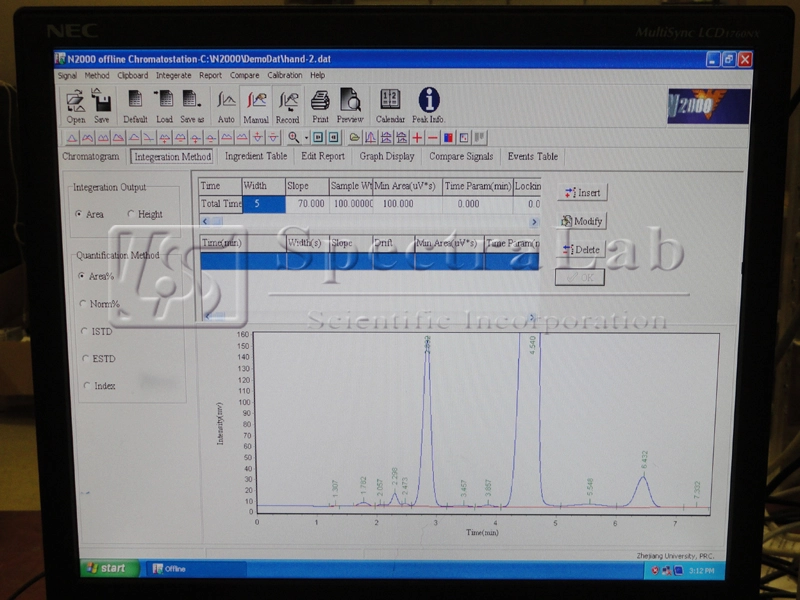
Task: Load a method with the Load icon
Action: pyautogui.click(x=164, y=101)
